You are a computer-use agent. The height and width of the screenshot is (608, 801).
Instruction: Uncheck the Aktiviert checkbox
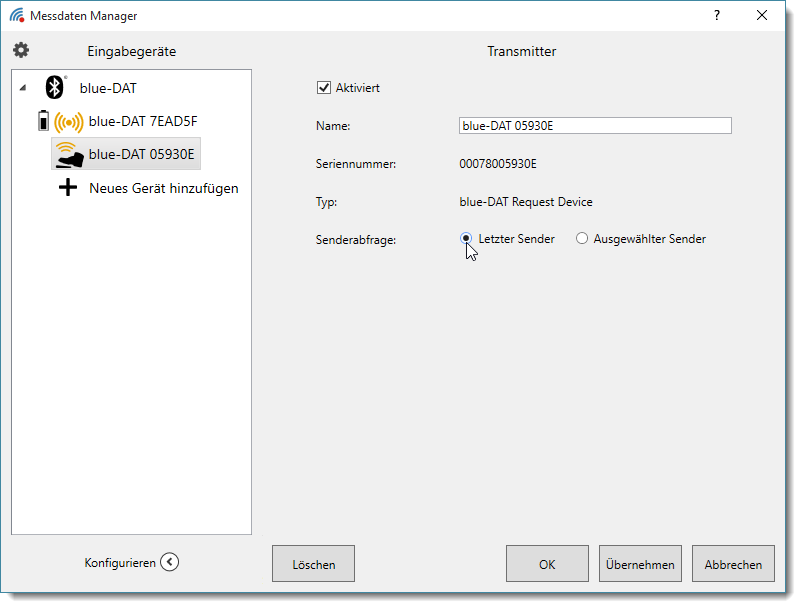pos(323,88)
